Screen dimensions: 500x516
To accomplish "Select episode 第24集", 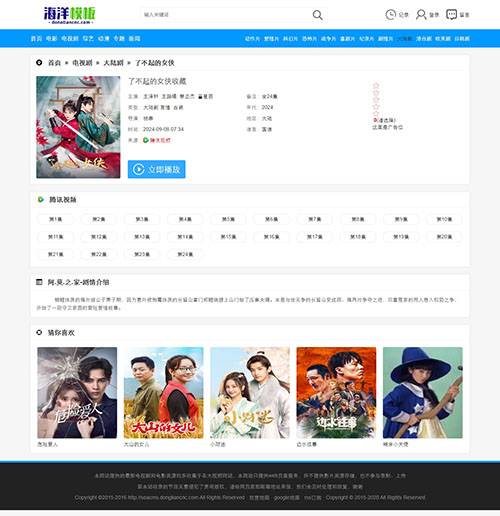I will point(185,254).
